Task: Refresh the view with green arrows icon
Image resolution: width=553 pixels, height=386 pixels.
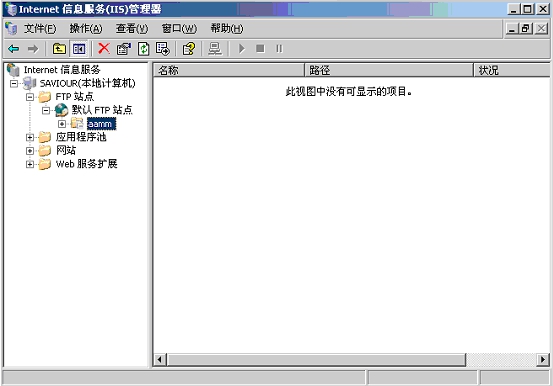Action: pyautogui.click(x=143, y=49)
